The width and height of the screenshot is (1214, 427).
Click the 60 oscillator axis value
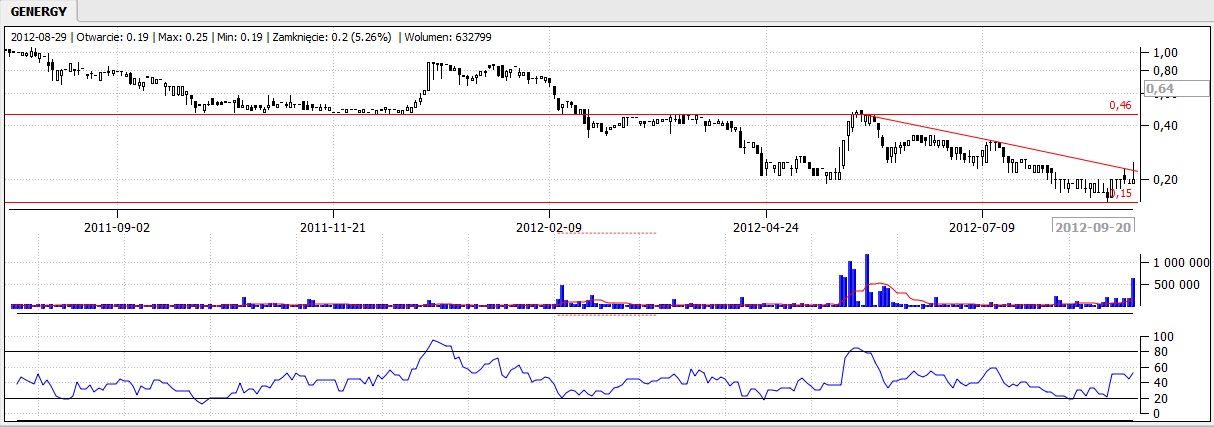tap(1160, 368)
